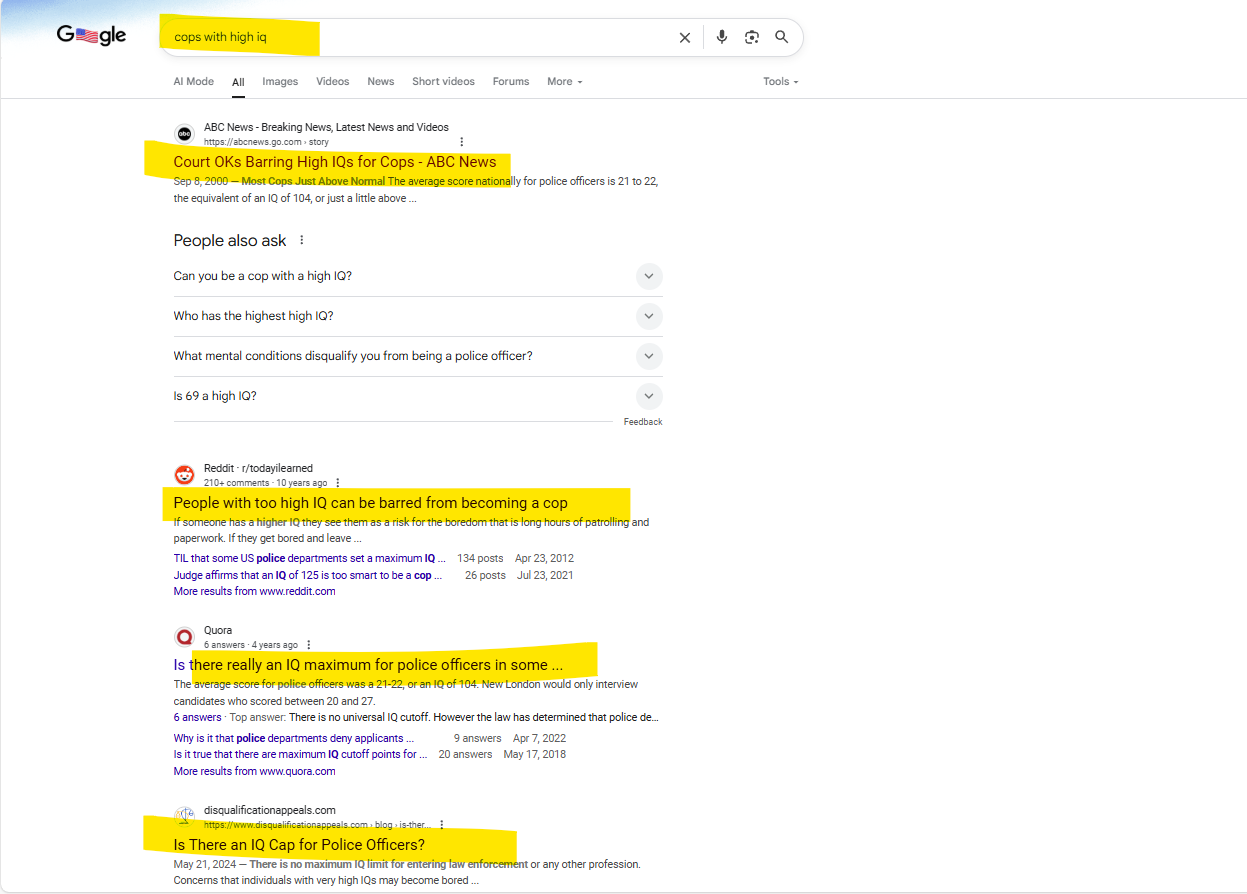
Task: Click 'Reddit · r/todayilearned' source label
Action: [x=258, y=468]
